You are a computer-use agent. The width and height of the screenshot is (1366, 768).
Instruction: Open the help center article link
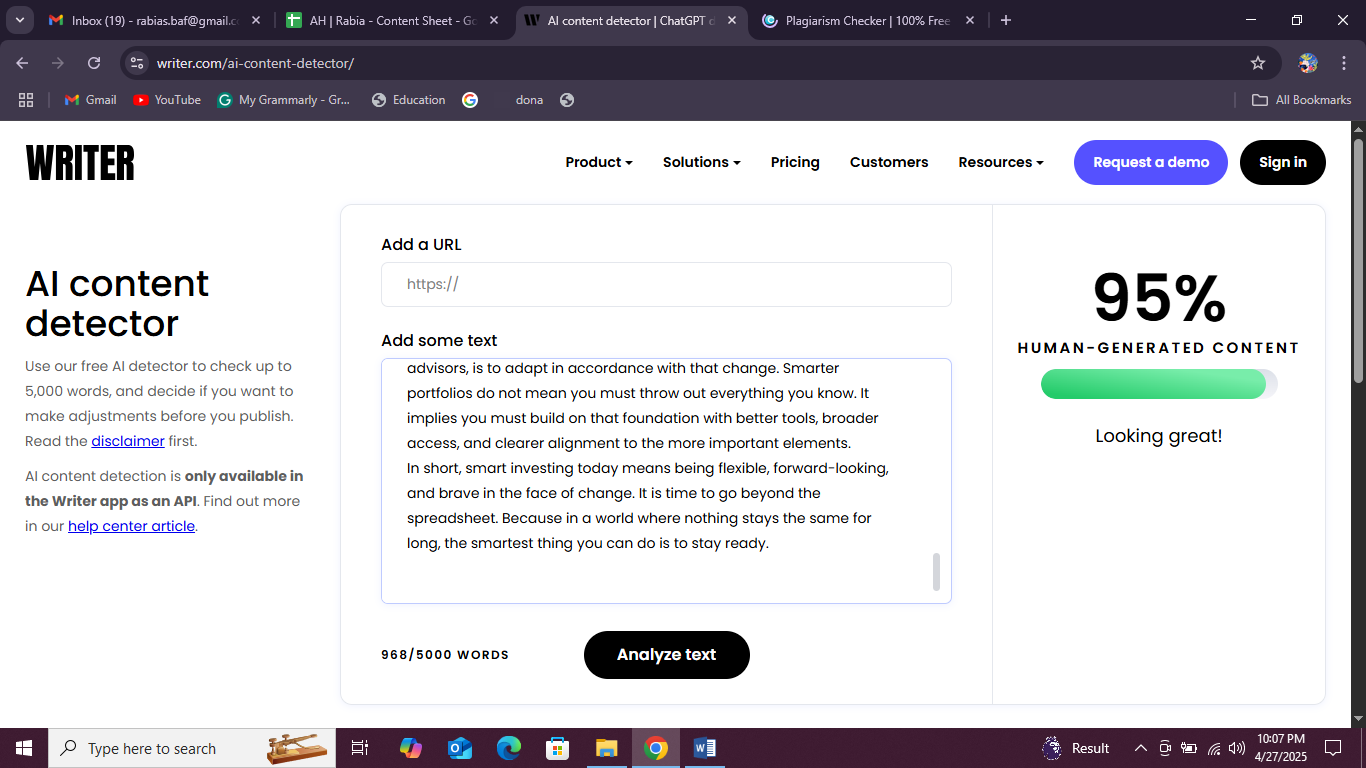131,526
